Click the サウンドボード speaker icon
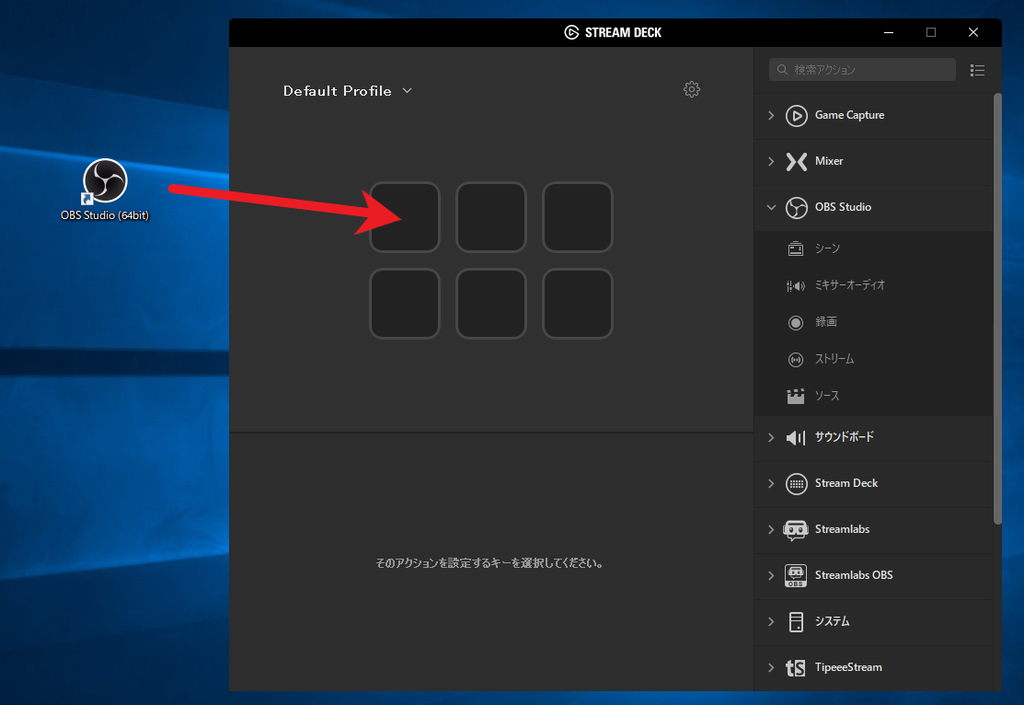 796,437
